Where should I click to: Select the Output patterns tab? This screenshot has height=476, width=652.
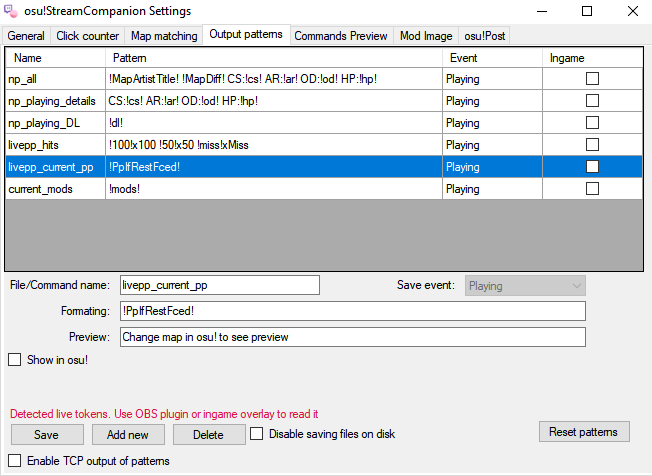246,34
